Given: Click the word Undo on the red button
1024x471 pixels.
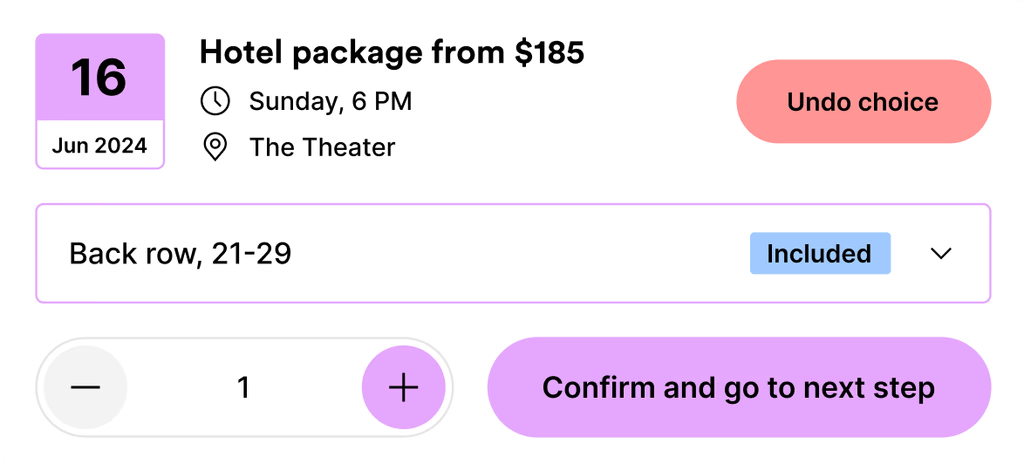Looking at the screenshot, I should point(817,102).
